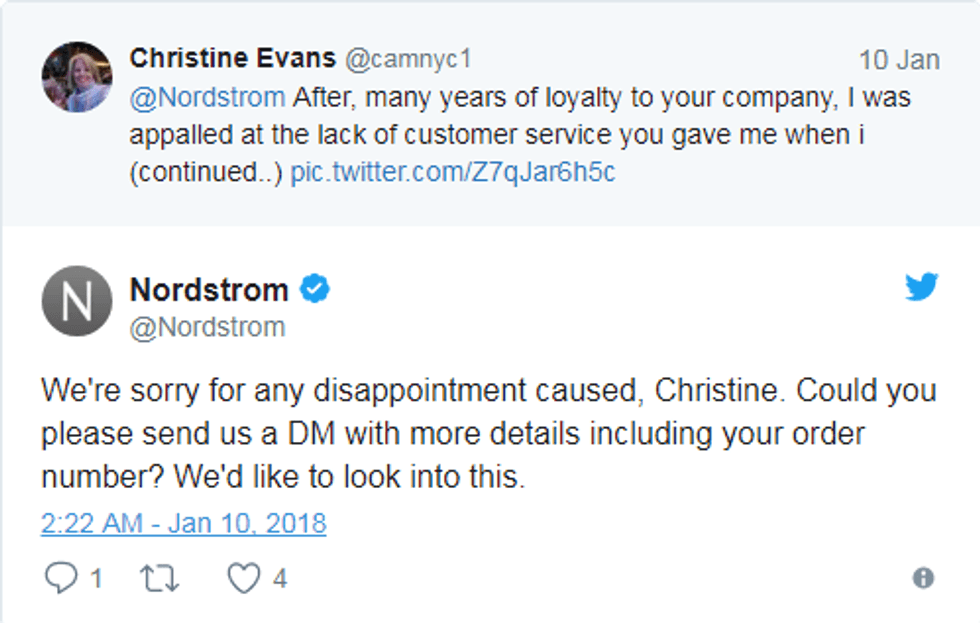Open the pic.twitter.com/Z7qJar6h5c link

(x=452, y=172)
